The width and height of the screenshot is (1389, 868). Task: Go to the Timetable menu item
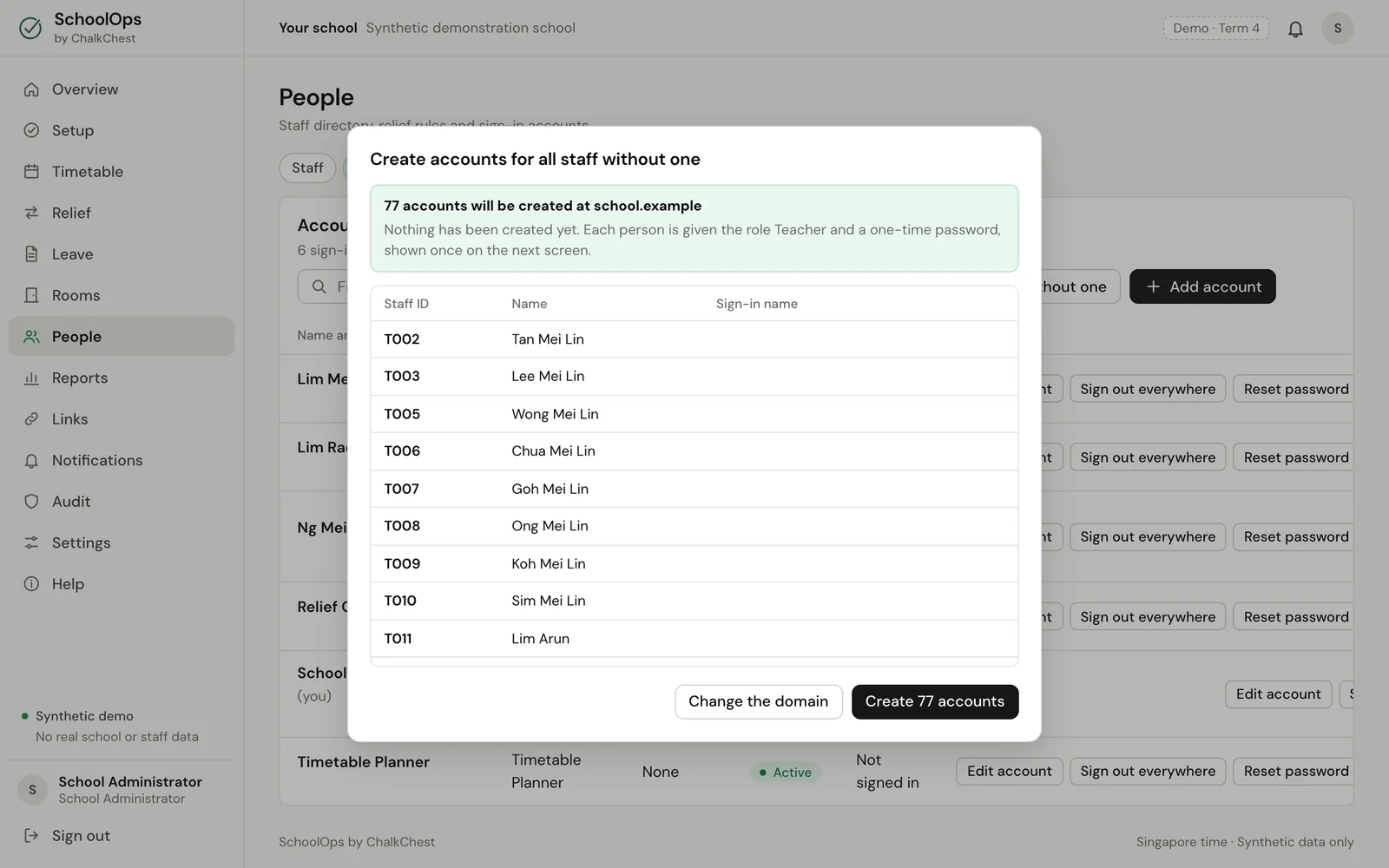pos(122,172)
